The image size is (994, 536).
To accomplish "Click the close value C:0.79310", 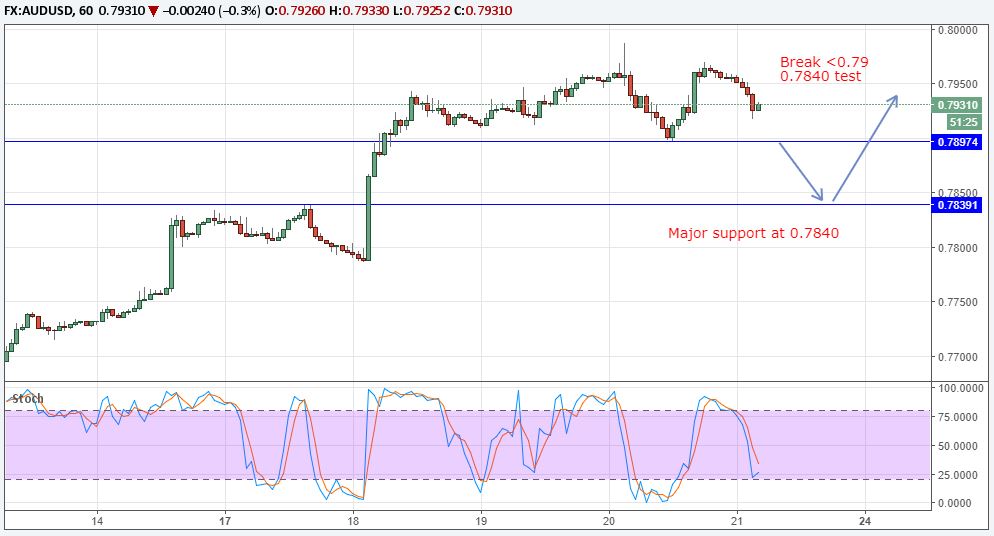I will point(483,11).
